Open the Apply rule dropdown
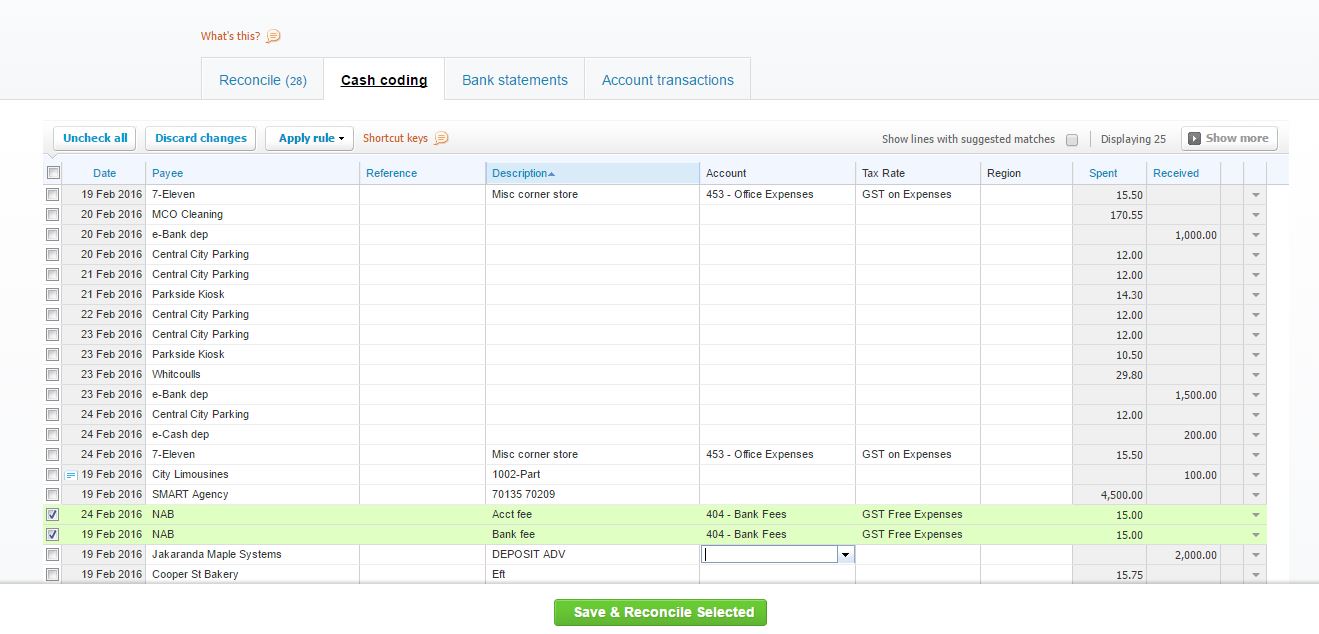This screenshot has height=634, width=1319. tap(309, 138)
